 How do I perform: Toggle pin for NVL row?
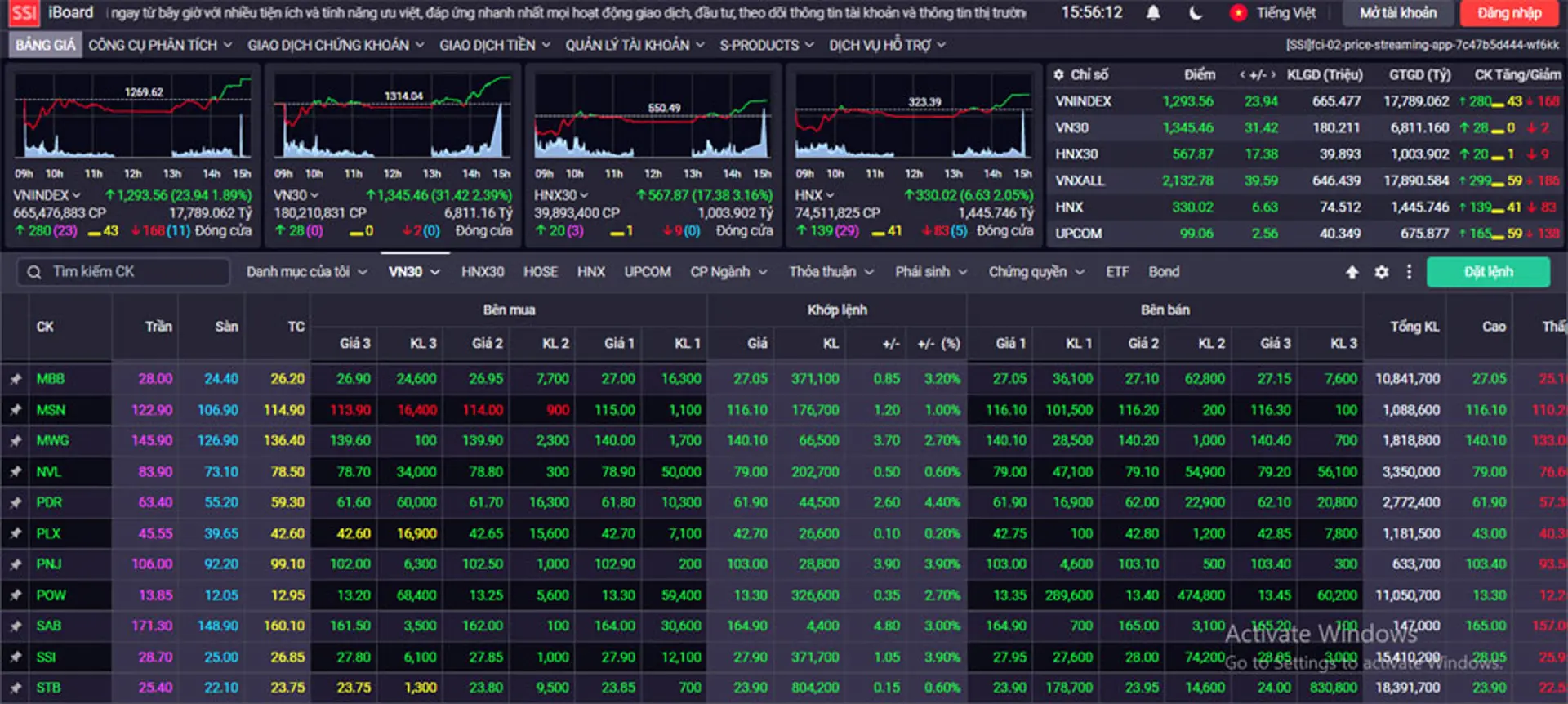15,472
